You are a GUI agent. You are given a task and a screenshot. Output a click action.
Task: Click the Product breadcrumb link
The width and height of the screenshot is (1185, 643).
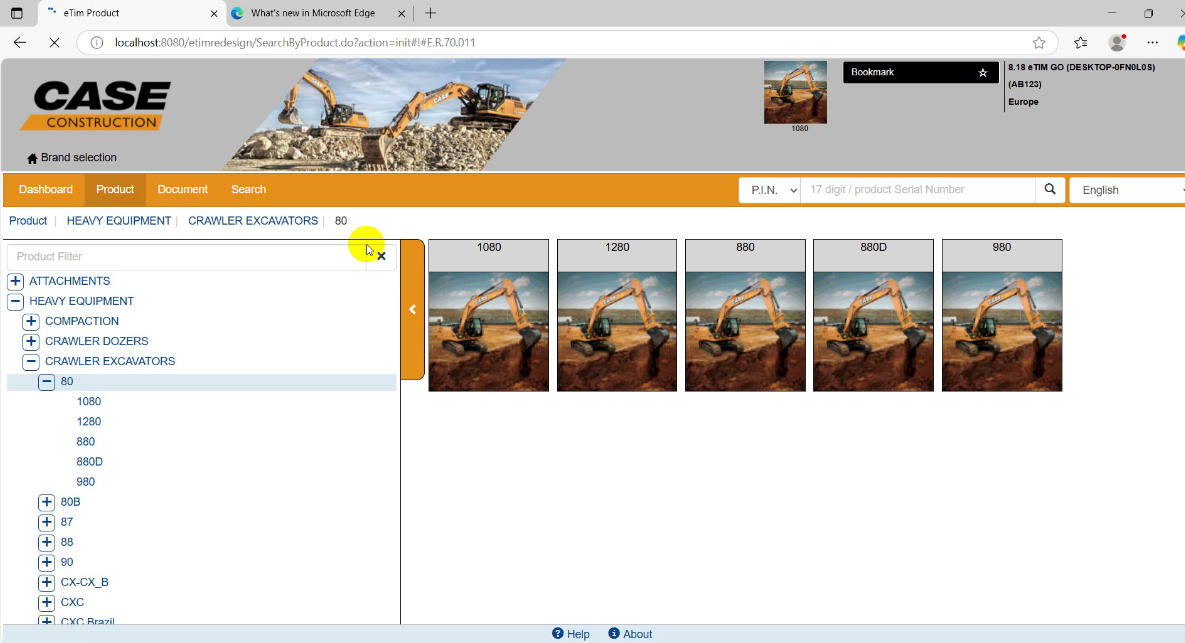(x=28, y=221)
